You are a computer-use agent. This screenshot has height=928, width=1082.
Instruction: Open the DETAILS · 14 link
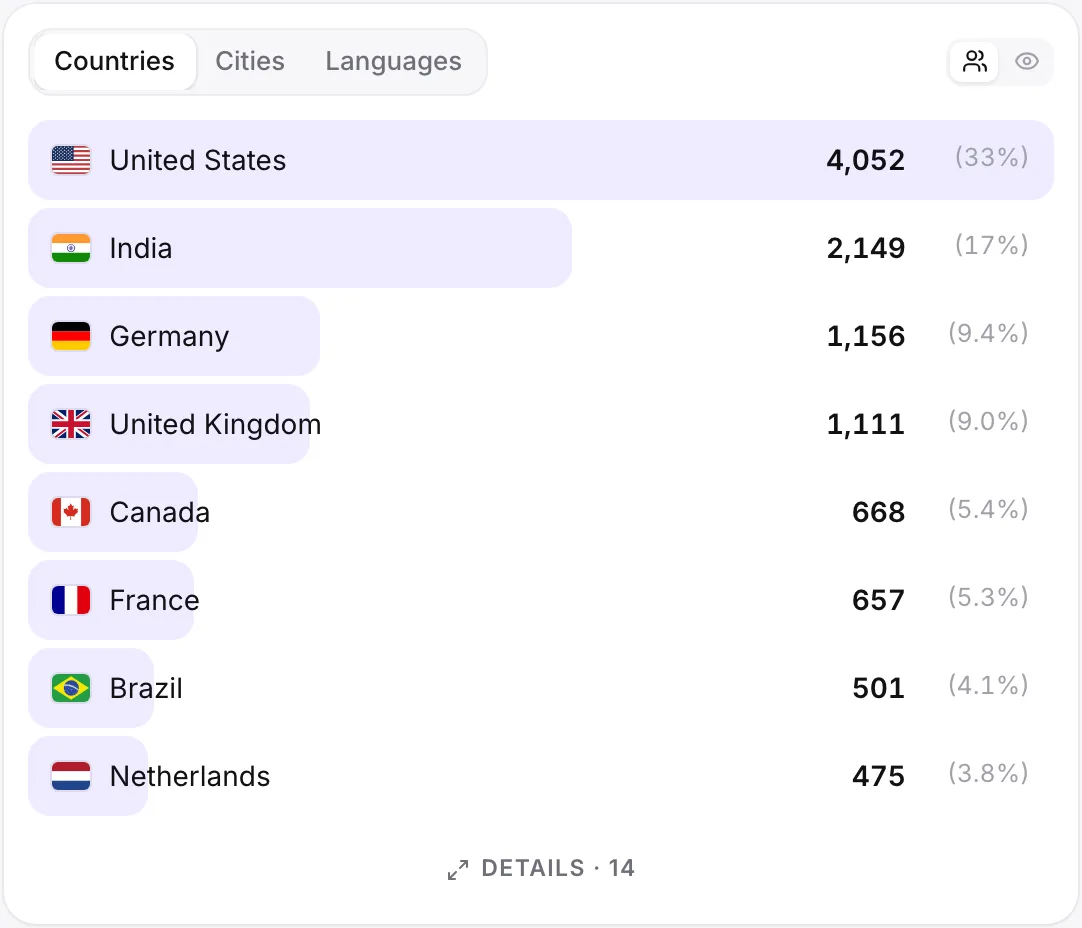pyautogui.click(x=541, y=868)
